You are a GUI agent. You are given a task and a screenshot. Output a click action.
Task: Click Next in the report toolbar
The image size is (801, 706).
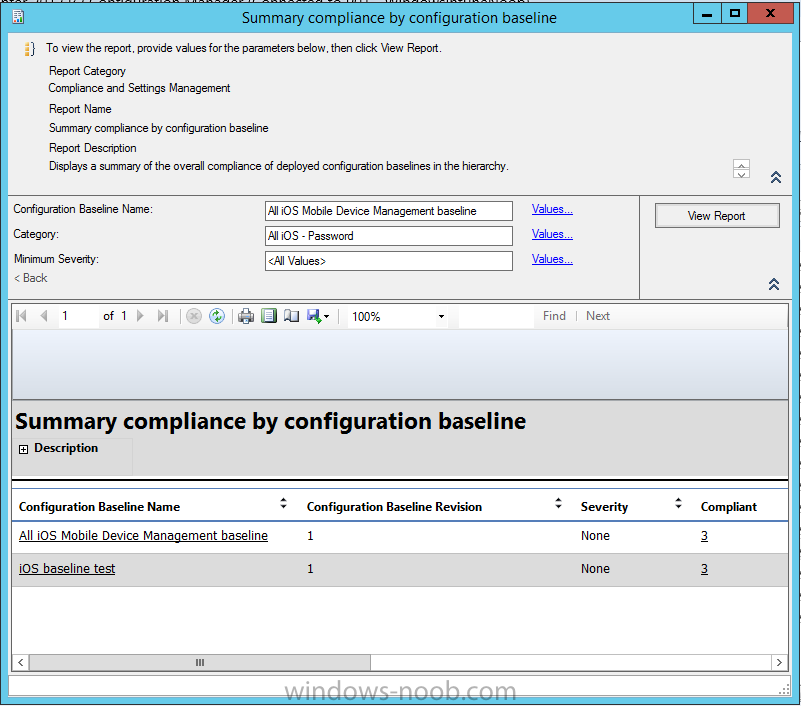click(598, 316)
